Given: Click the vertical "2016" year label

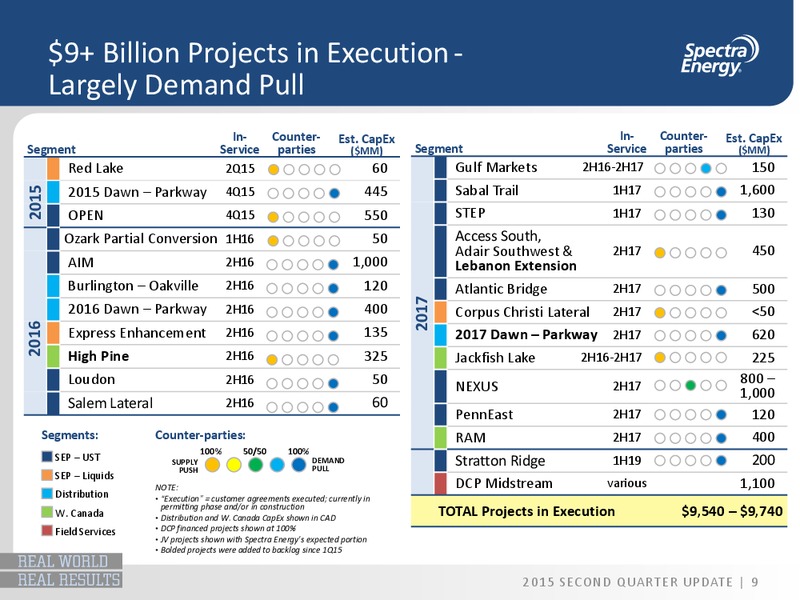Looking at the screenshot, I should 34,339.
